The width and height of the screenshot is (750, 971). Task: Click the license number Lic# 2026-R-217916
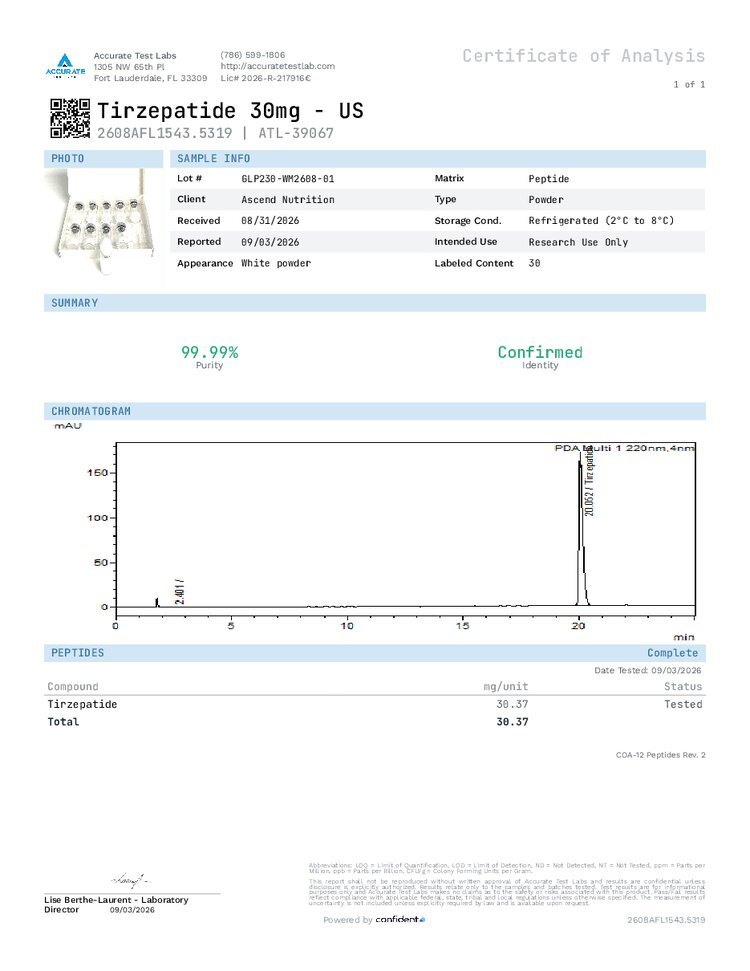point(266,78)
